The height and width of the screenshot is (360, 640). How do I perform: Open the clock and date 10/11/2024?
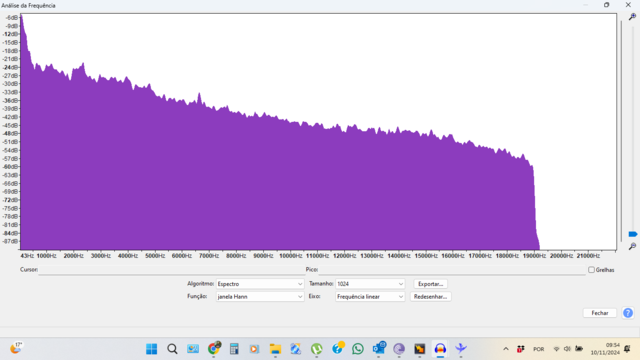point(605,349)
